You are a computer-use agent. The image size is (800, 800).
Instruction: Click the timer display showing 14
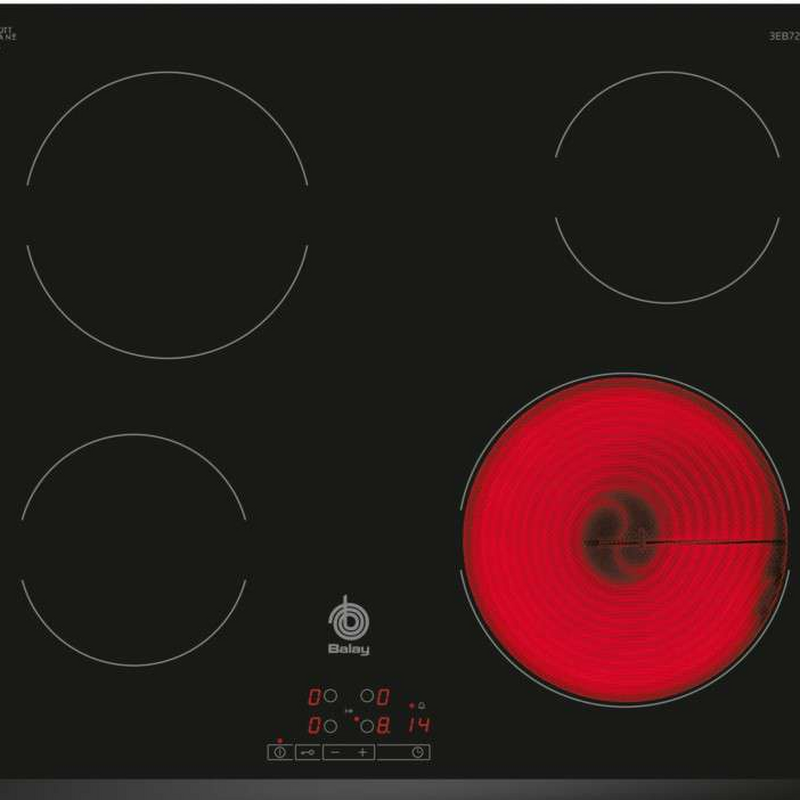417,725
